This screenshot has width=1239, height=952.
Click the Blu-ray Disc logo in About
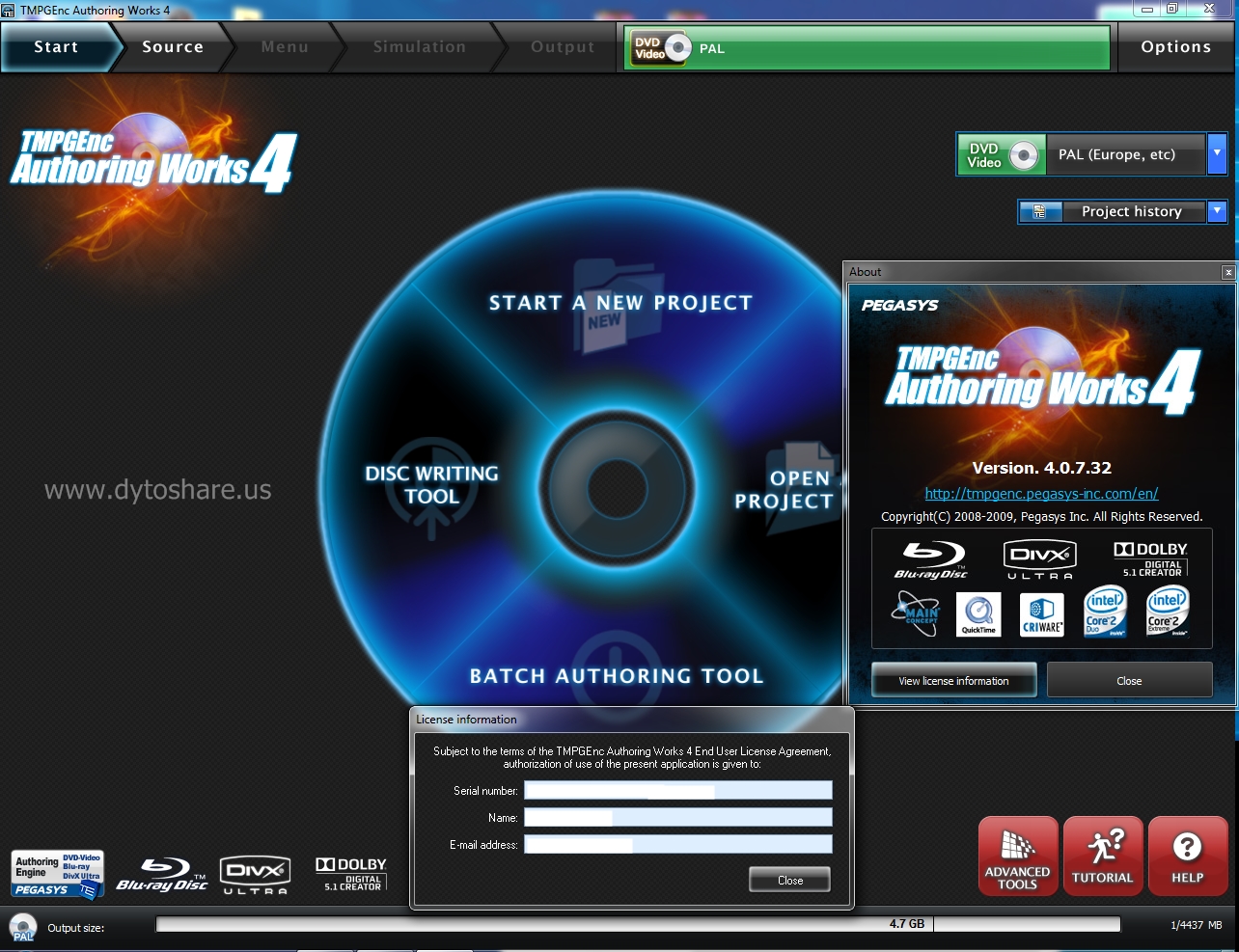tap(931, 560)
